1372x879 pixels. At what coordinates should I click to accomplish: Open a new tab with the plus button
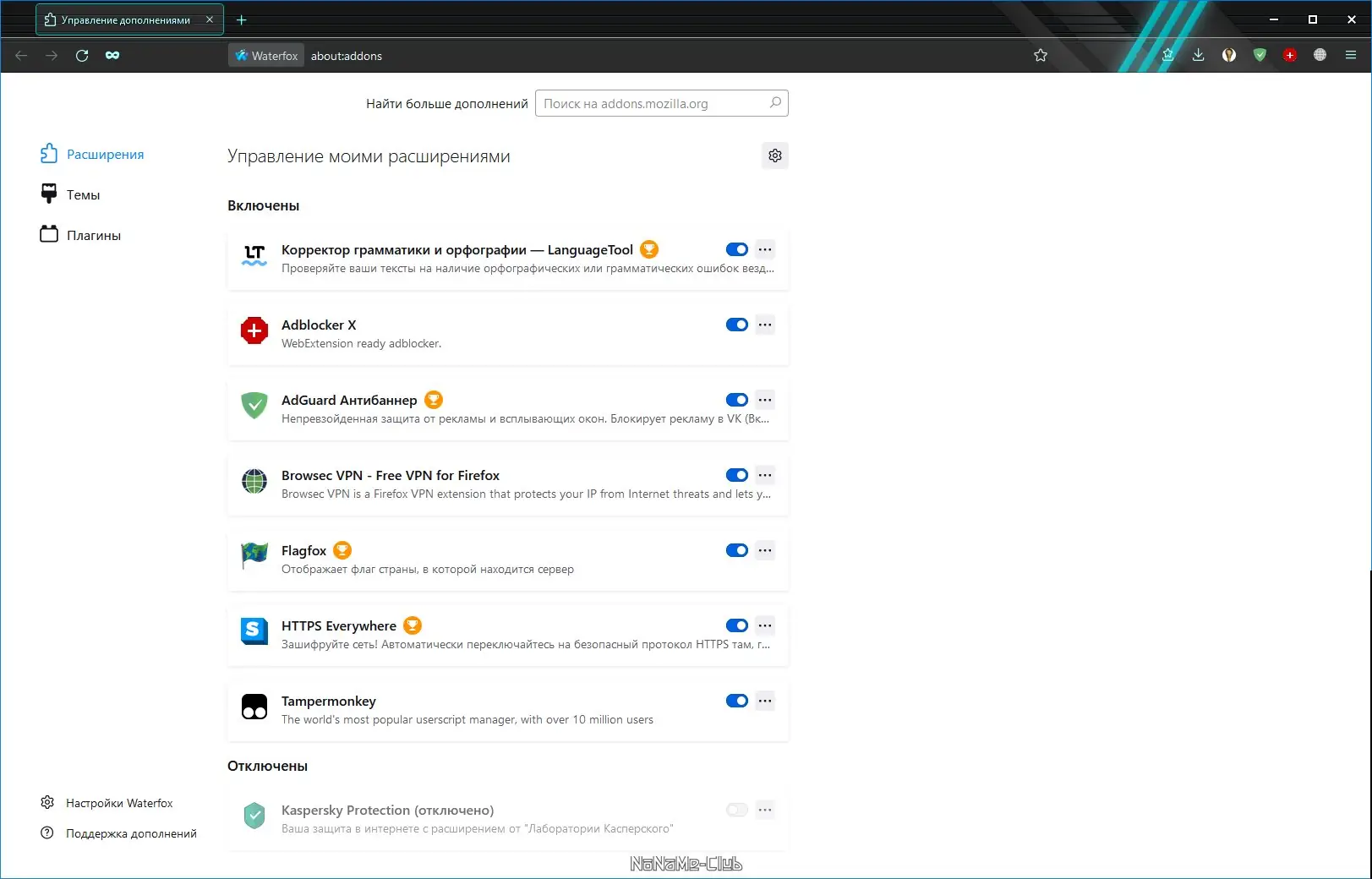(242, 19)
